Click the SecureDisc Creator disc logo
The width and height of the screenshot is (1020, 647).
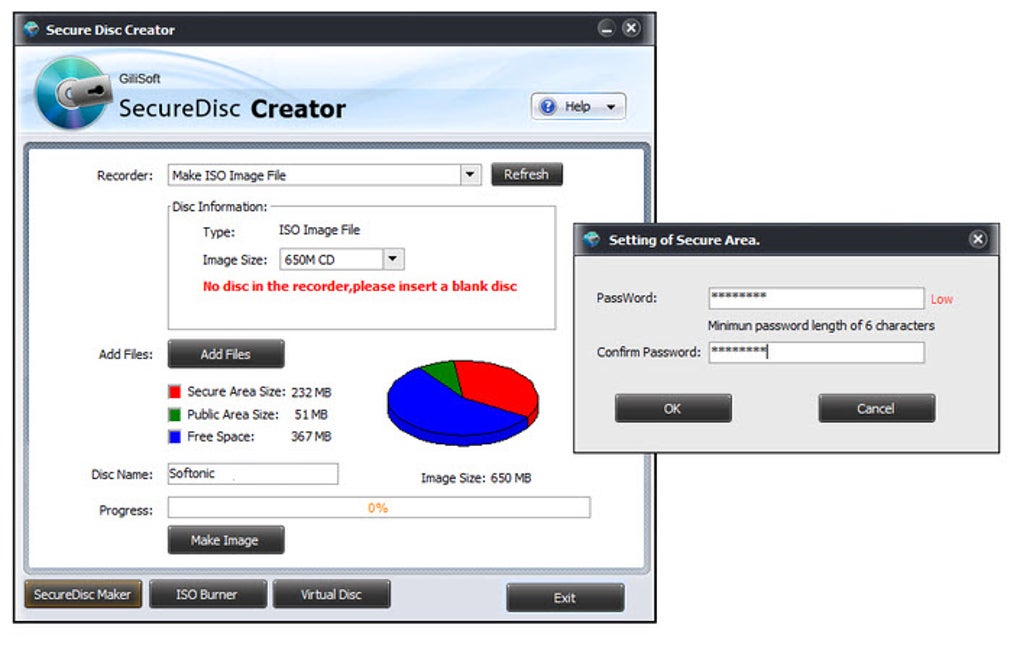tap(72, 92)
